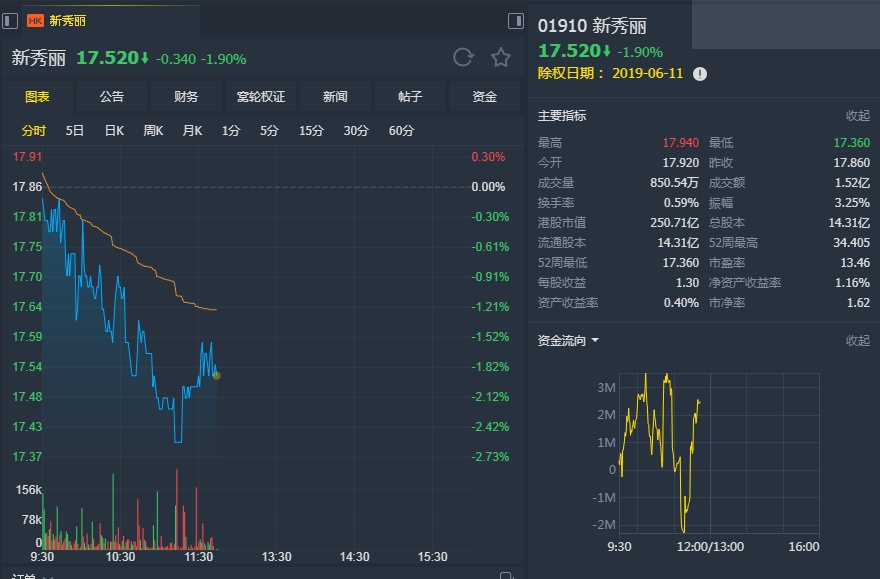Viewport: 880px width, 579px height.
Task: Click latest price marker dot on chart
Action: [x=216, y=376]
